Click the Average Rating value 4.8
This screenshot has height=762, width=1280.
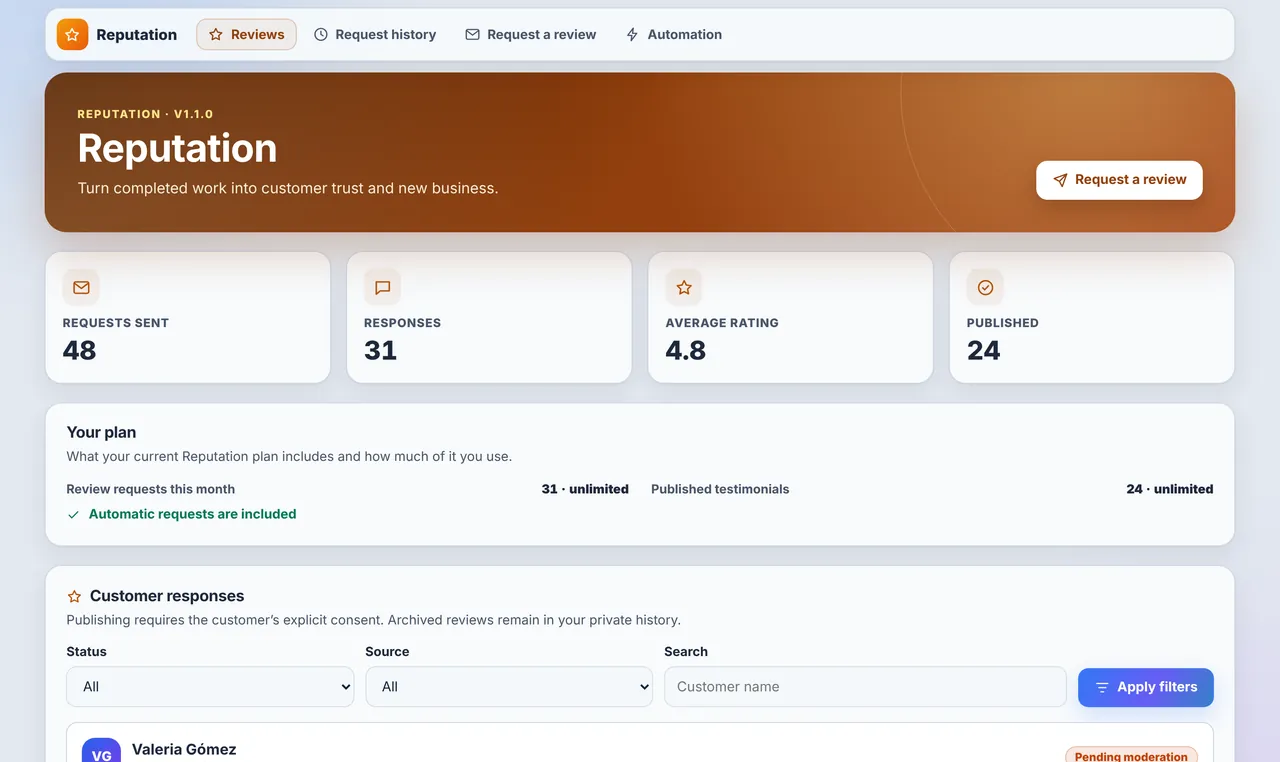tap(686, 350)
